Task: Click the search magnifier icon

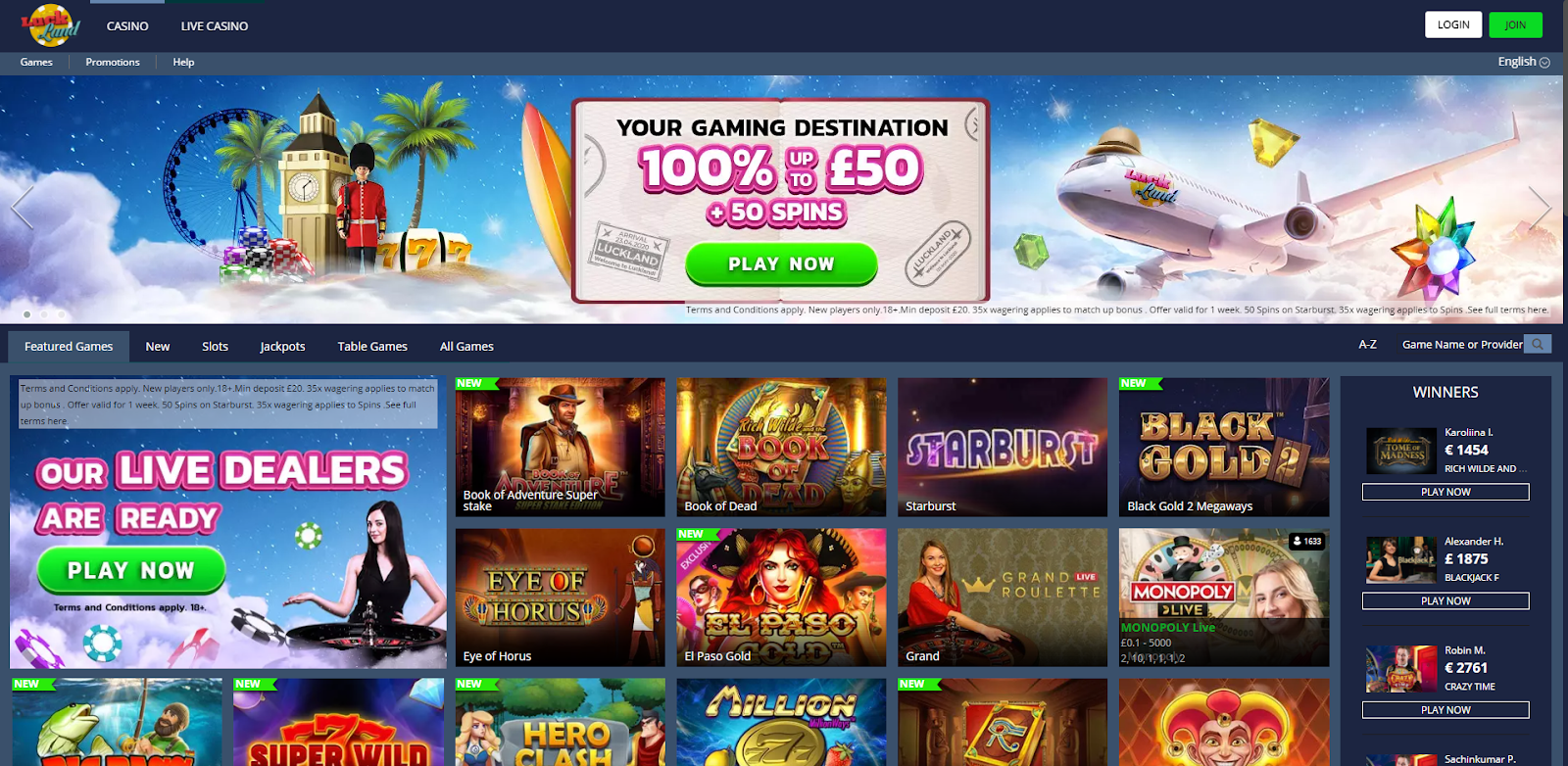Action: click(1539, 345)
